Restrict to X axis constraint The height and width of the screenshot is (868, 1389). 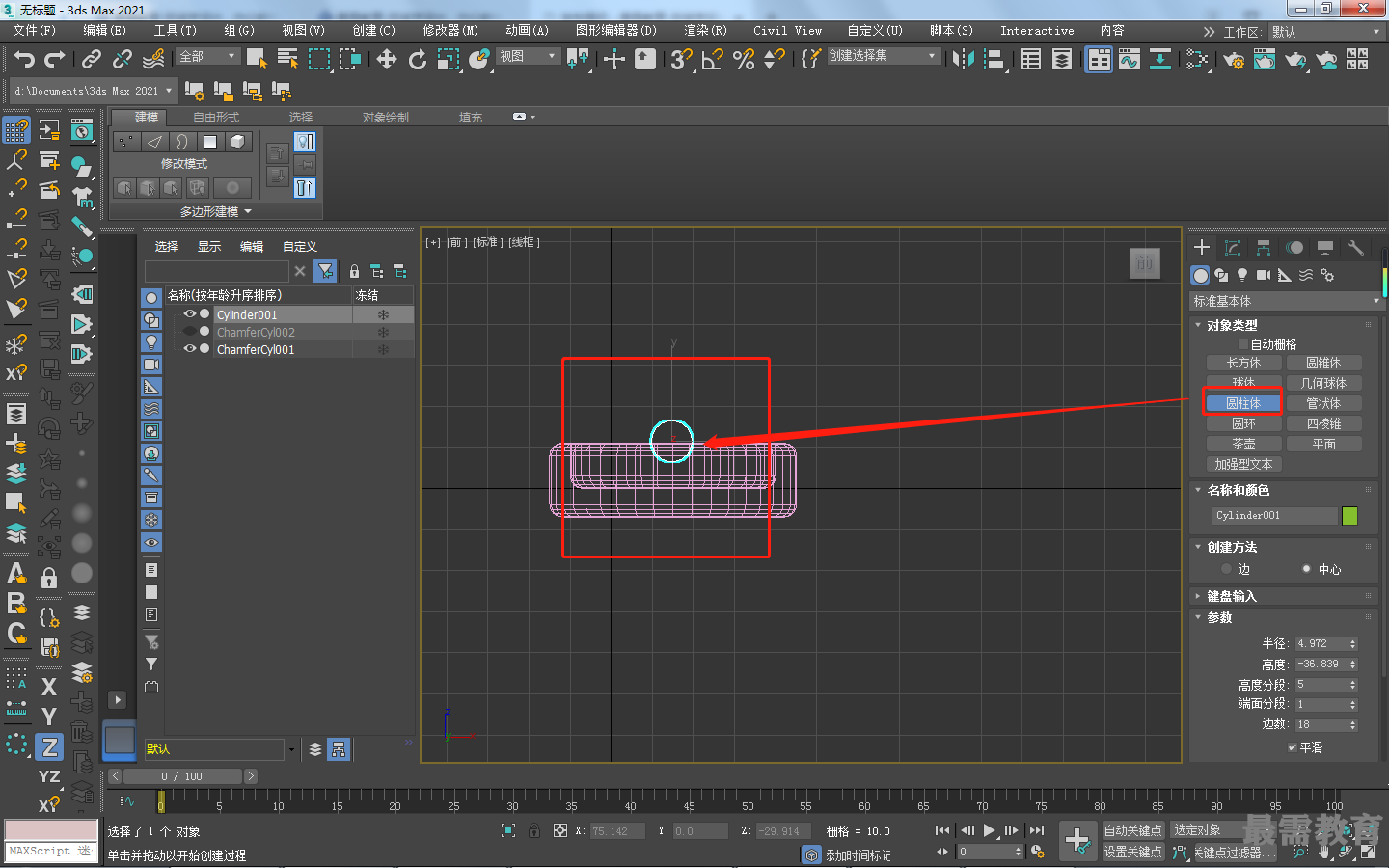click(49, 687)
